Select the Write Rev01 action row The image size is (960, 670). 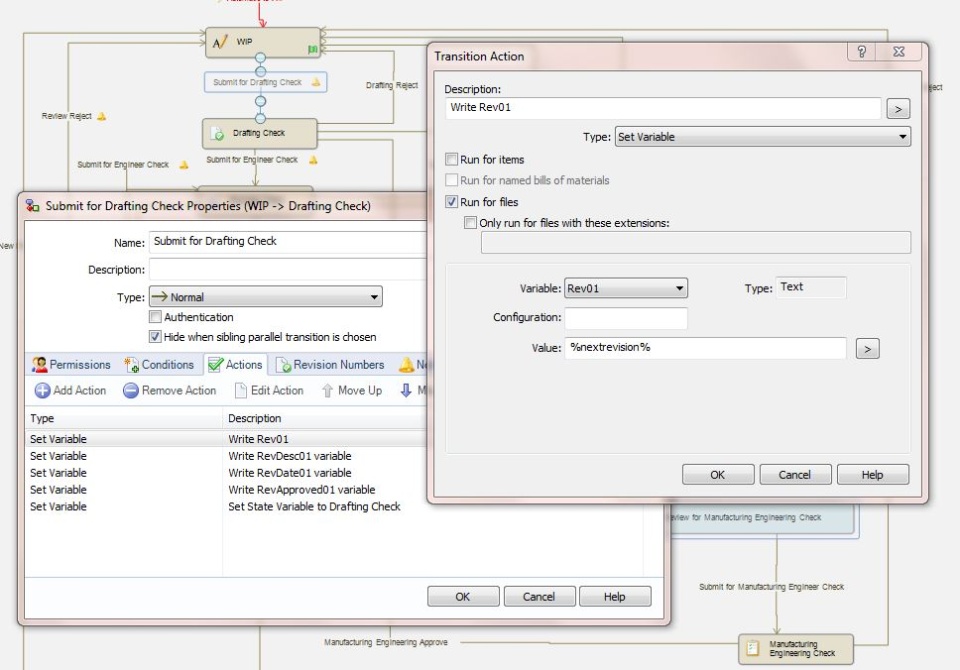click(x=227, y=439)
